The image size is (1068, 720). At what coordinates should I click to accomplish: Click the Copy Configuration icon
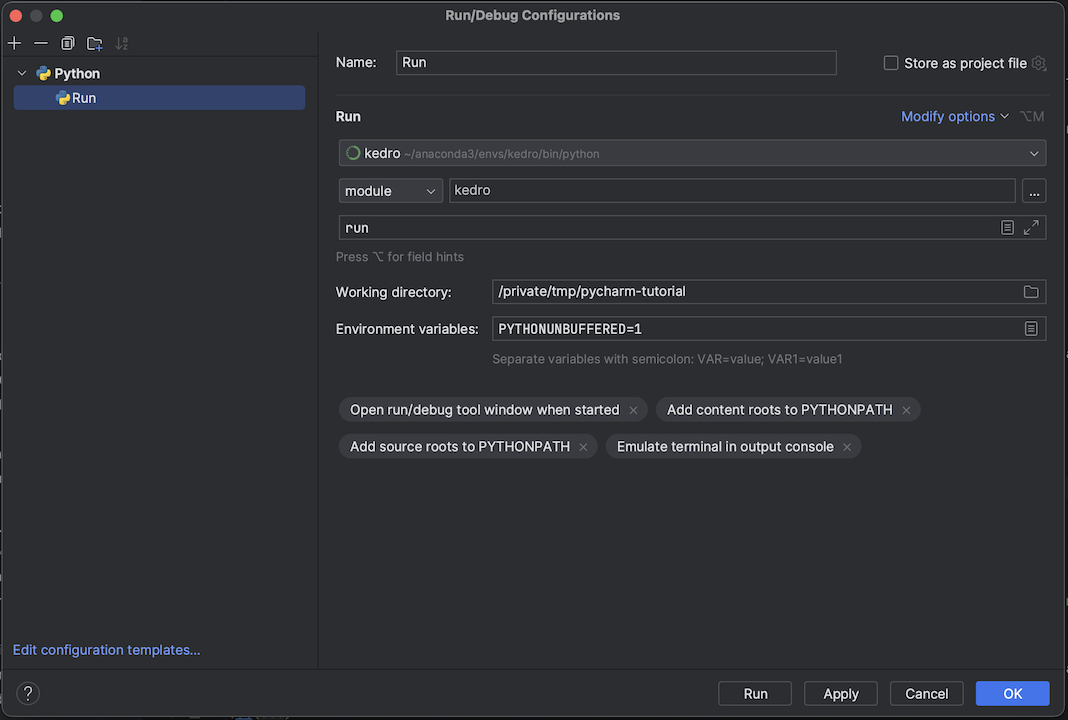68,43
